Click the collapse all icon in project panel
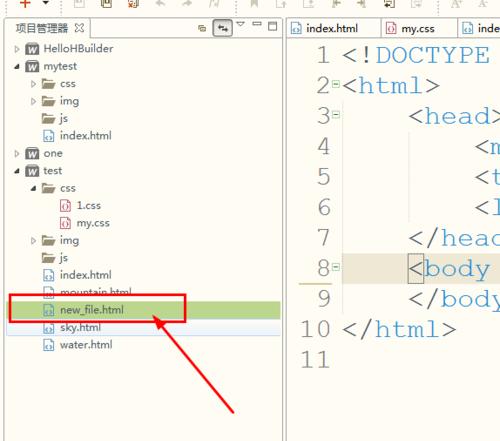This screenshot has height=441, width=500. coord(202,28)
